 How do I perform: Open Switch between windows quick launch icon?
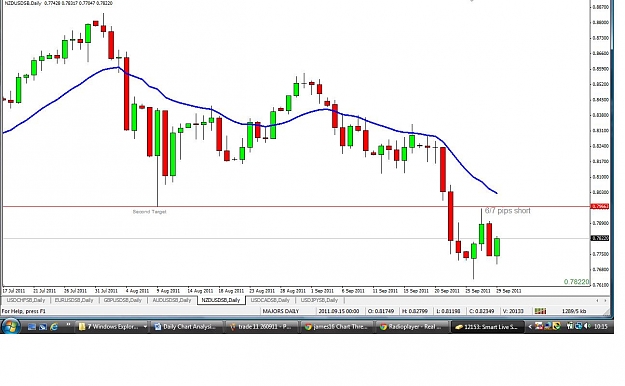[43, 327]
